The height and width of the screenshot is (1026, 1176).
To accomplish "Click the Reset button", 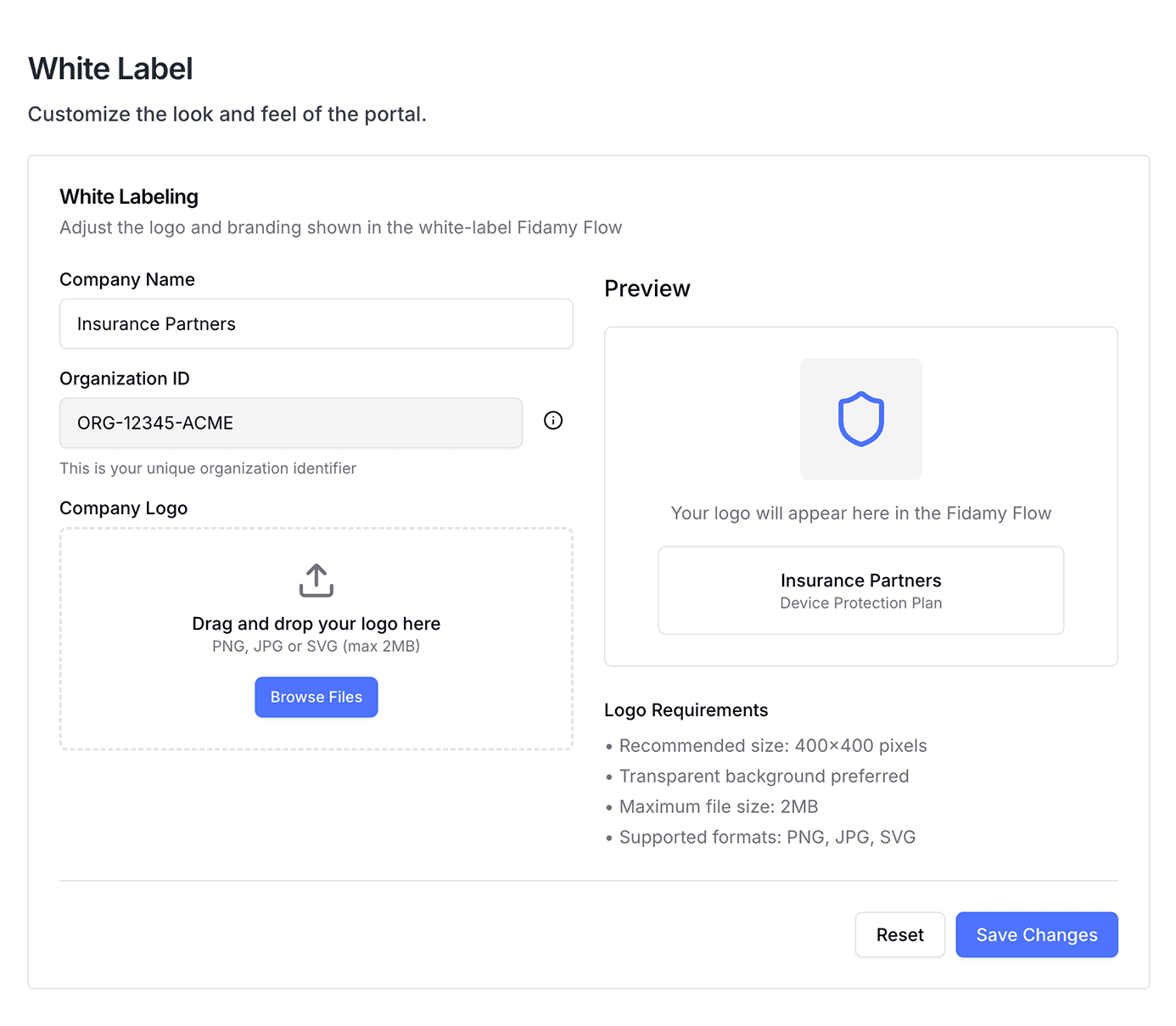I will [899, 934].
